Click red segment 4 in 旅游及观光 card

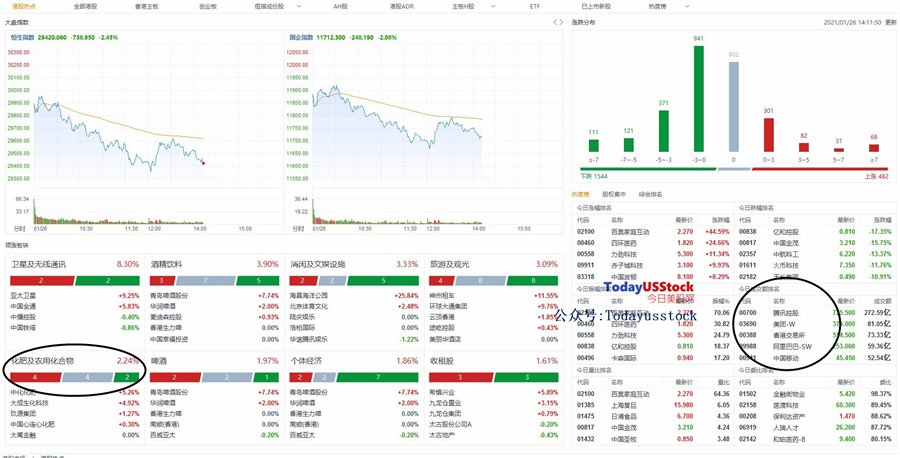pos(440,281)
